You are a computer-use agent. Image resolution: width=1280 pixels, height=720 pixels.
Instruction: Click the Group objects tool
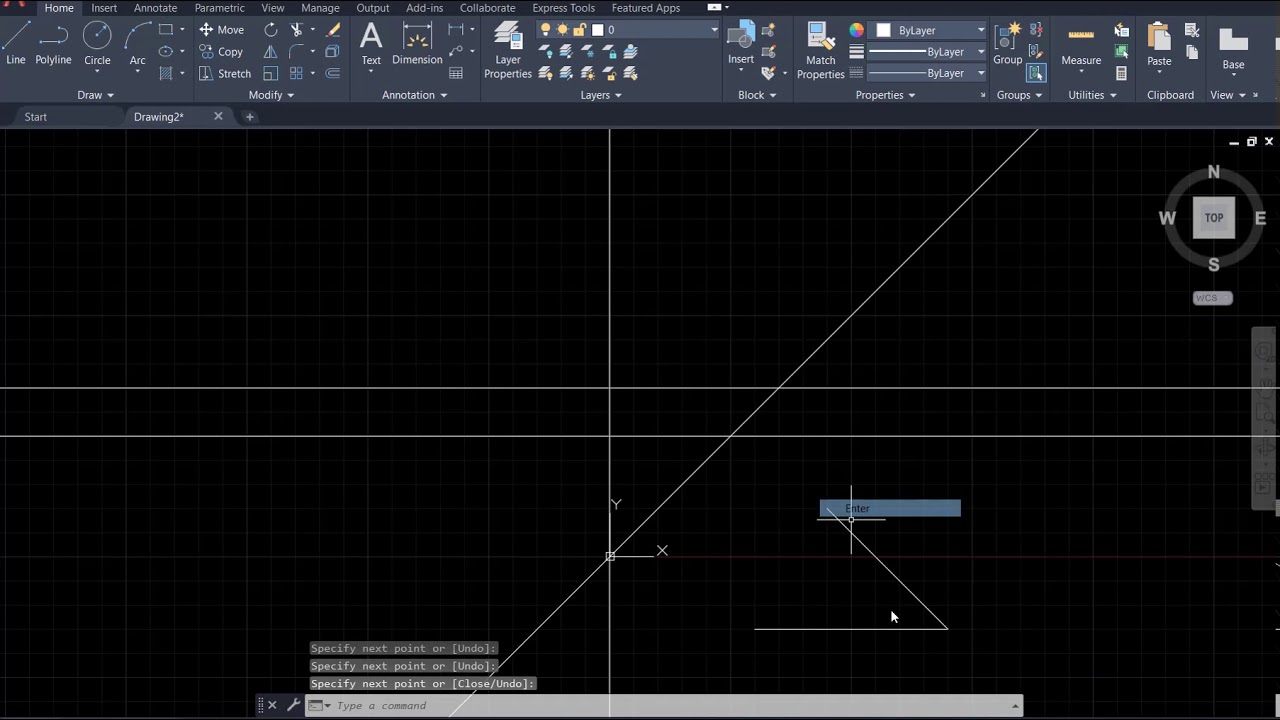(x=1008, y=44)
